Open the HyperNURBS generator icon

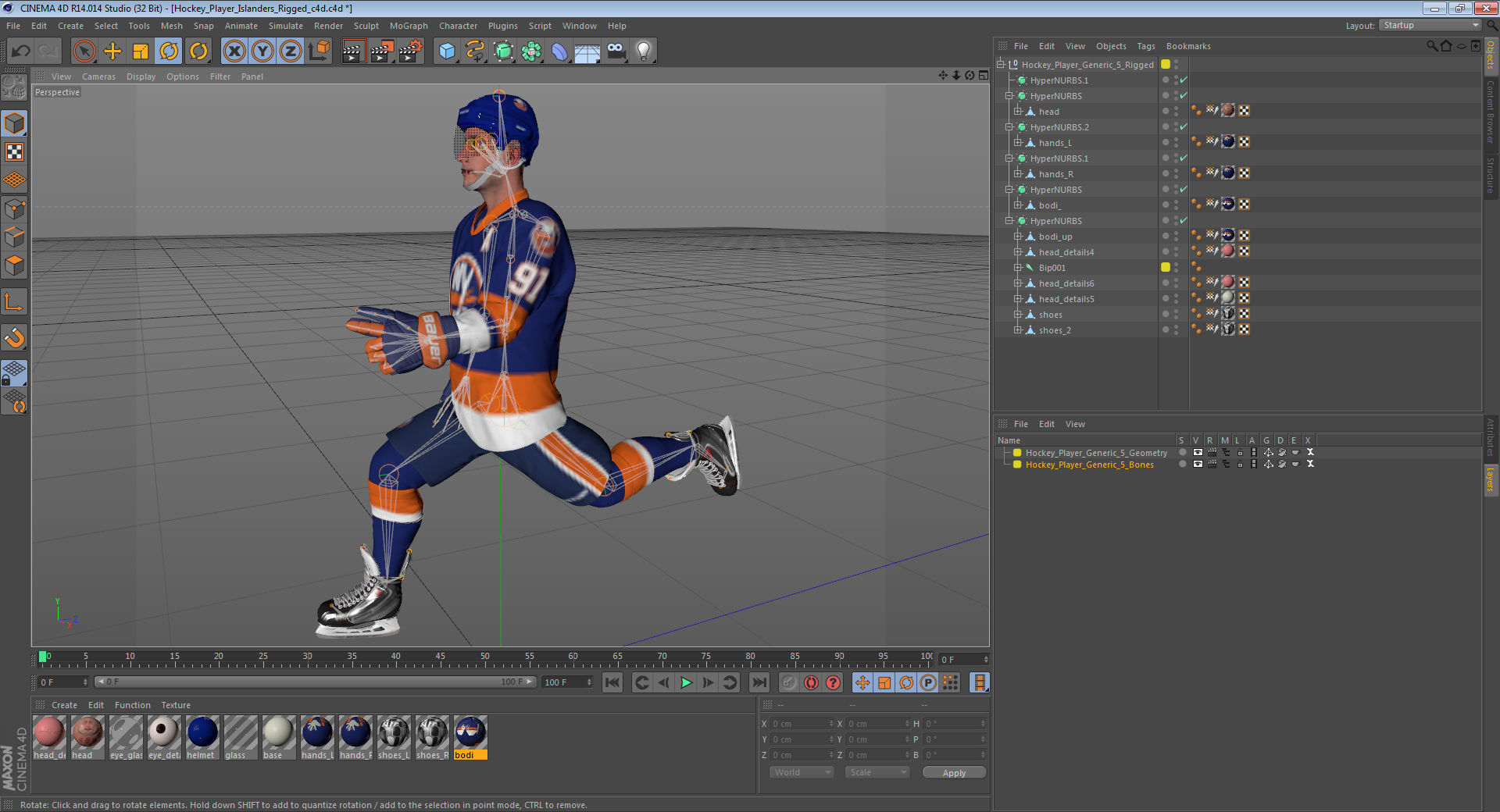503,52
